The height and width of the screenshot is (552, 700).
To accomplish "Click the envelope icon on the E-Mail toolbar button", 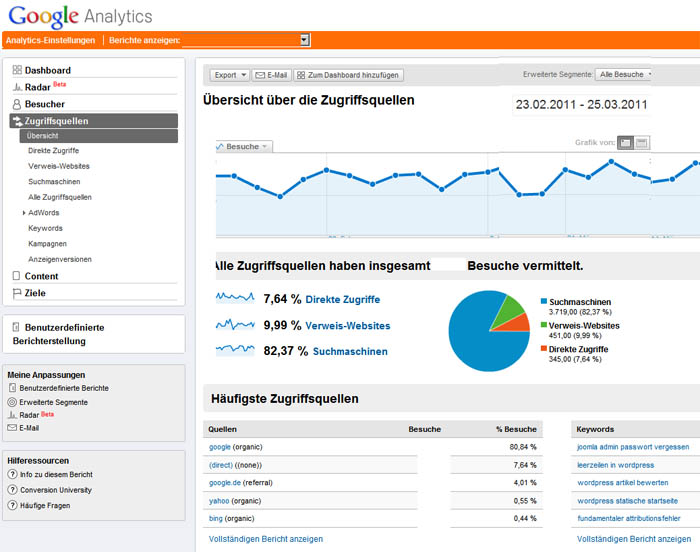I will pyautogui.click(x=260, y=75).
